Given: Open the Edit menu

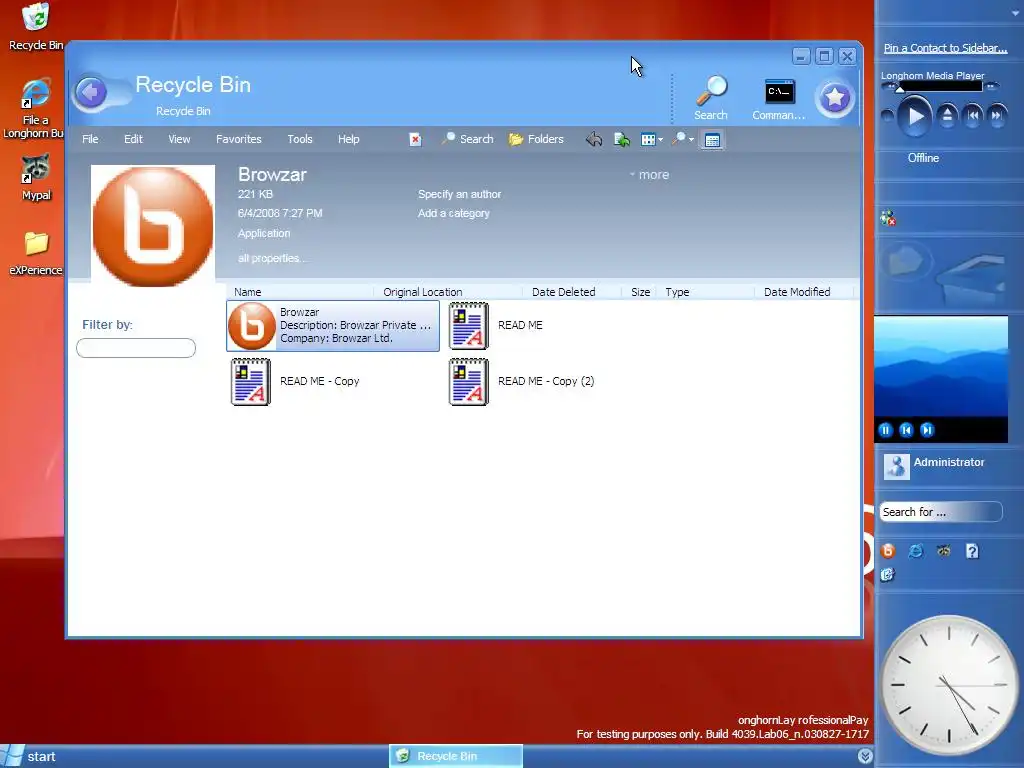Looking at the screenshot, I should point(133,139).
